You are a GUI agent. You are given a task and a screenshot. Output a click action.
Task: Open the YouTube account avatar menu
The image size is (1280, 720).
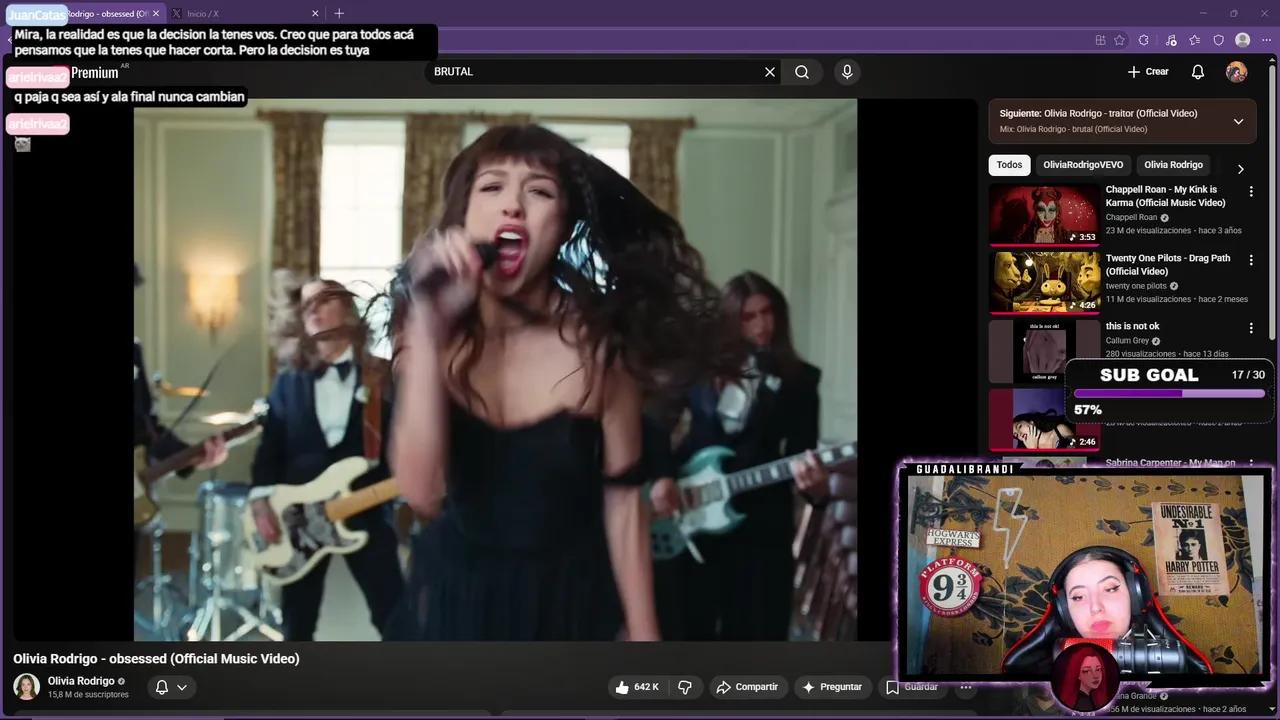(1237, 72)
